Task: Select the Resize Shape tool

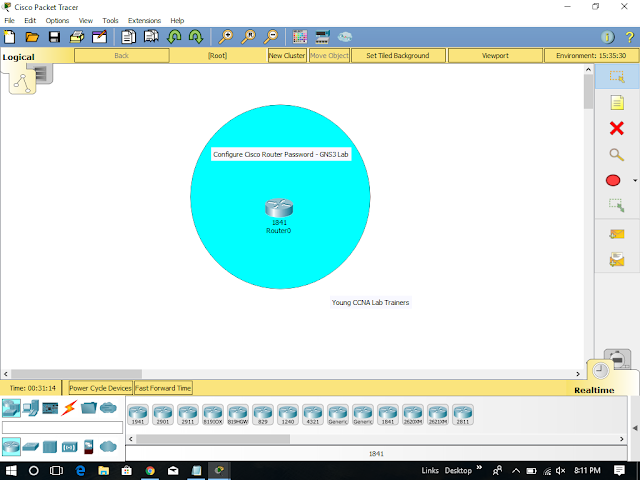Action: point(617,205)
